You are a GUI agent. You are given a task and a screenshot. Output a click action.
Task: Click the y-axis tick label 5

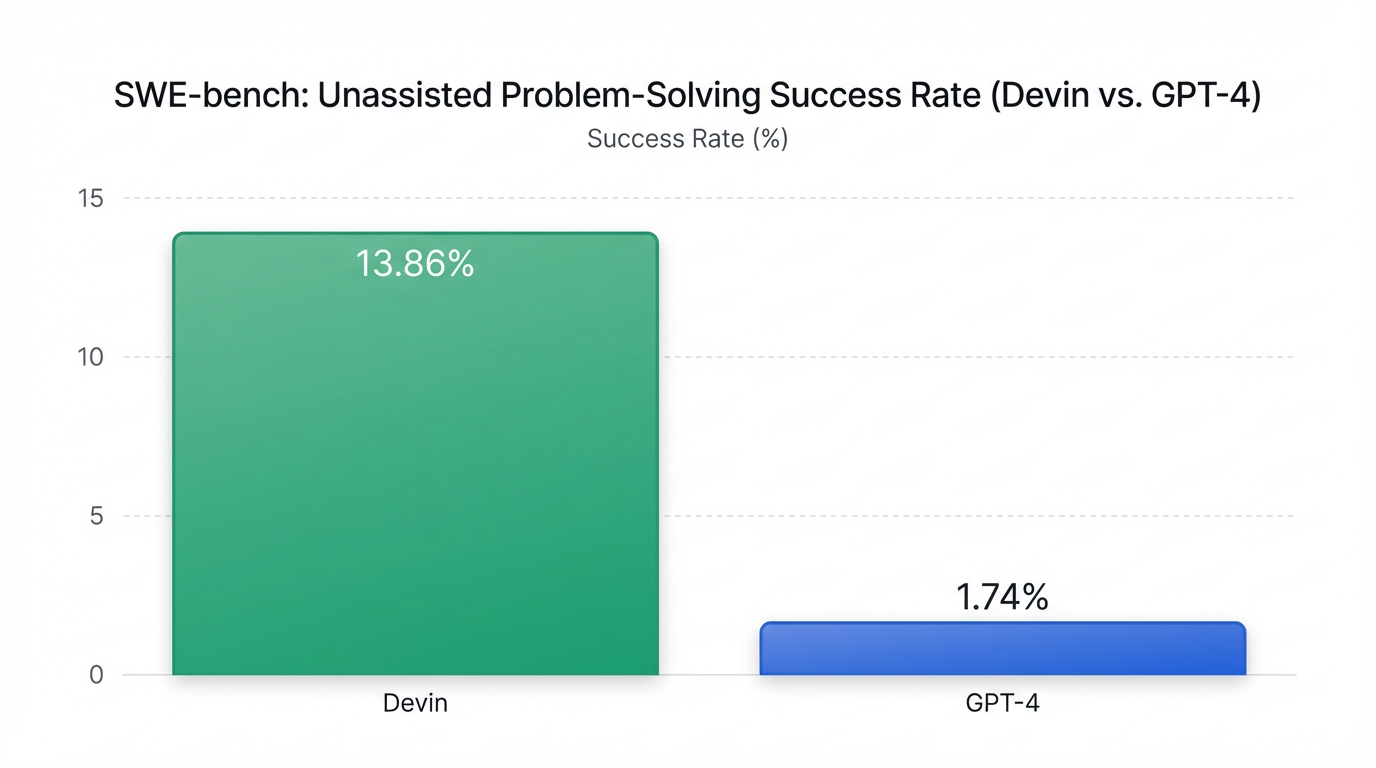click(x=96, y=516)
